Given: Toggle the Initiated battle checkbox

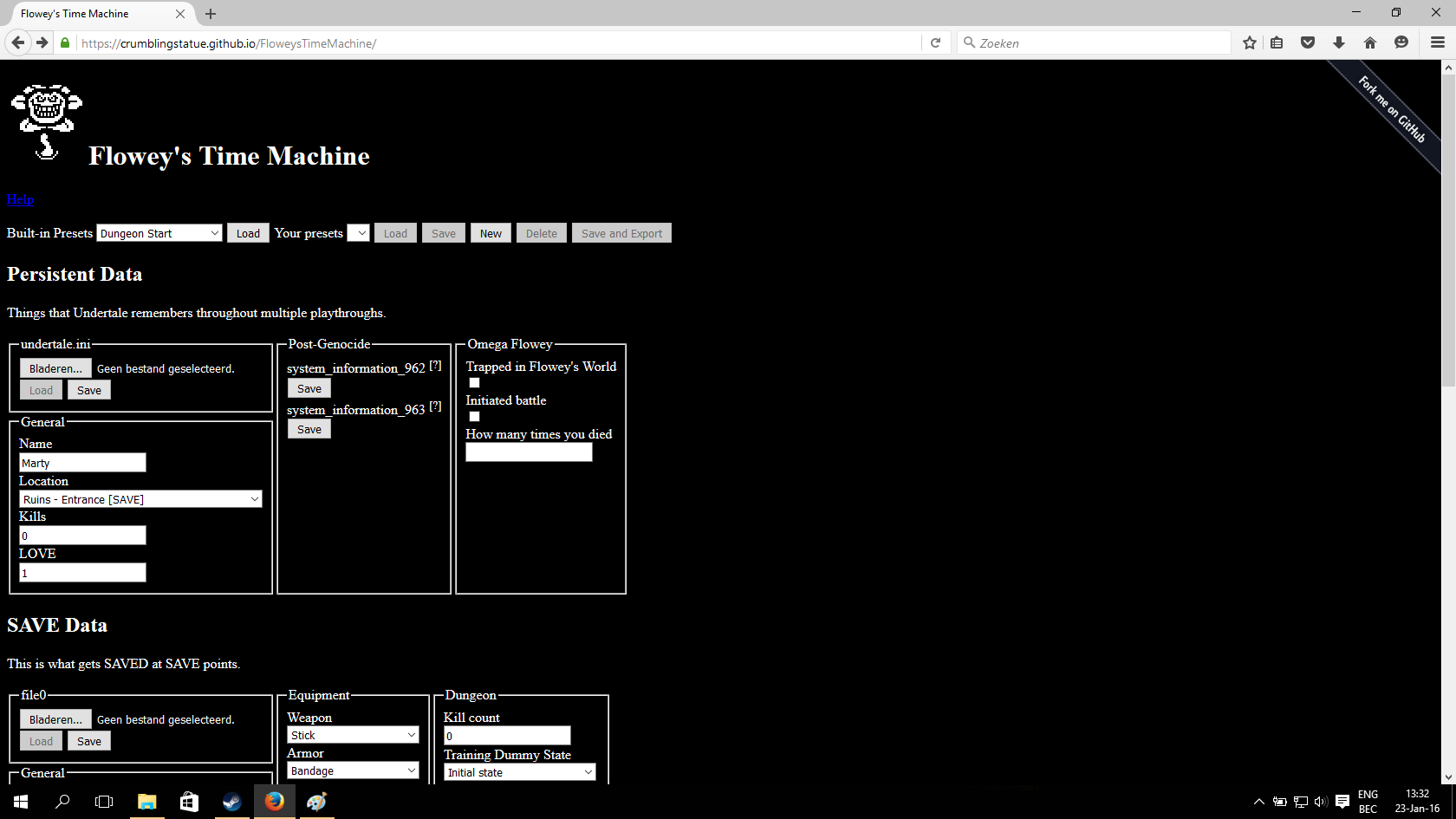Looking at the screenshot, I should point(474,416).
